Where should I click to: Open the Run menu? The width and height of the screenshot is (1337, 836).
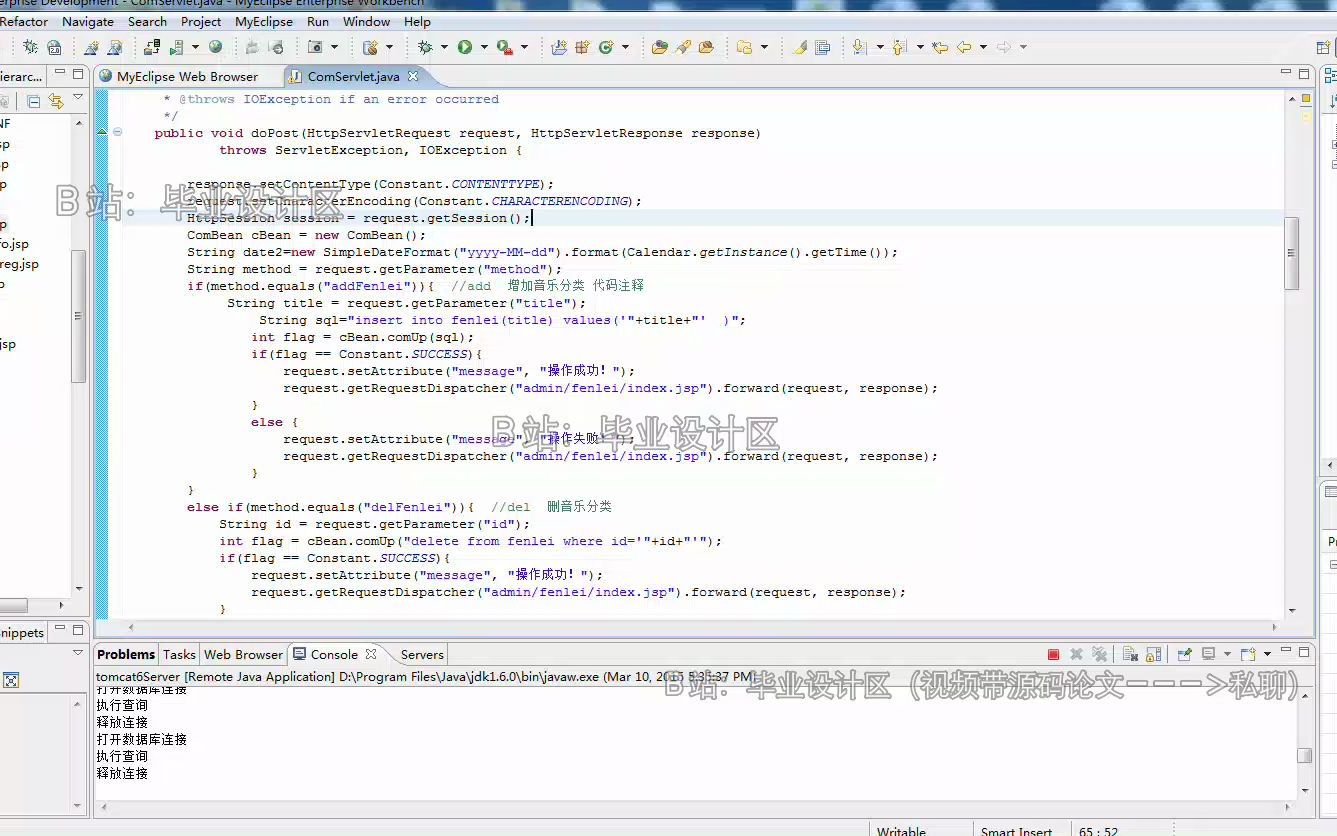pos(318,21)
